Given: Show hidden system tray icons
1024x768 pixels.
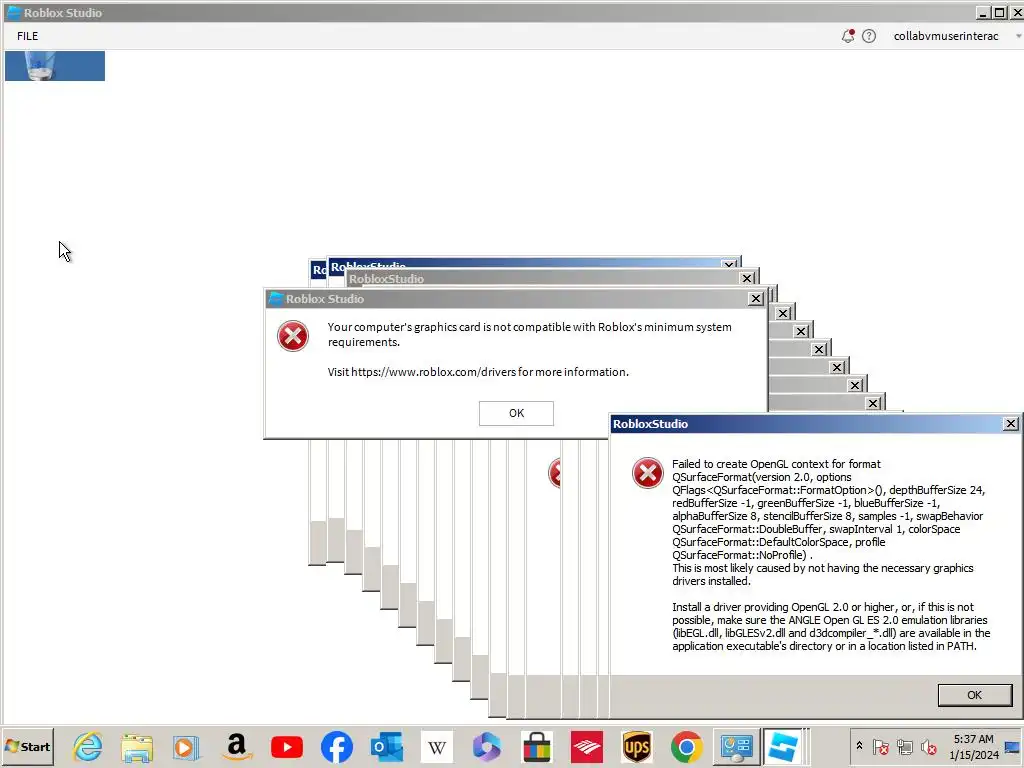Looking at the screenshot, I should click(x=859, y=746).
